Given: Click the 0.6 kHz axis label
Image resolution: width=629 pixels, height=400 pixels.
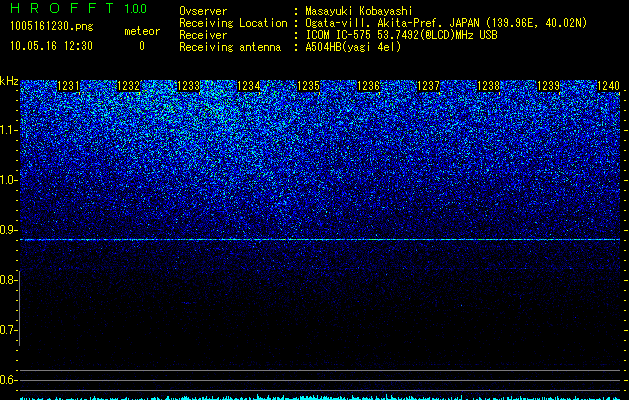Looking at the screenshot, I should (8, 380).
